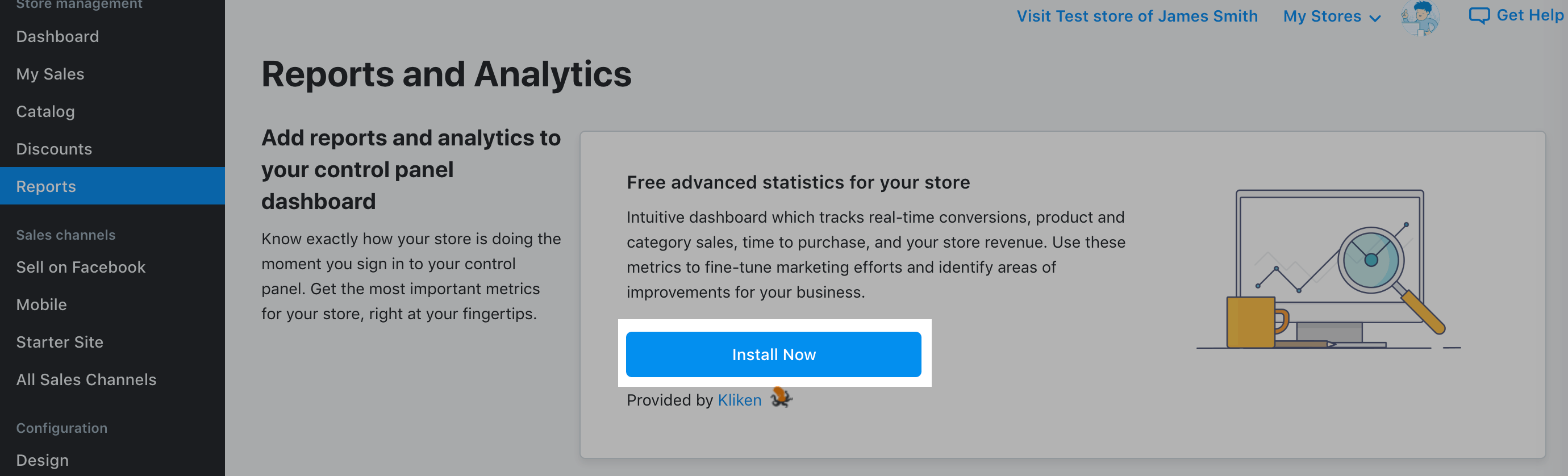Click the Kliken octopus logo icon
This screenshot has height=476, width=1568.
coord(781,398)
